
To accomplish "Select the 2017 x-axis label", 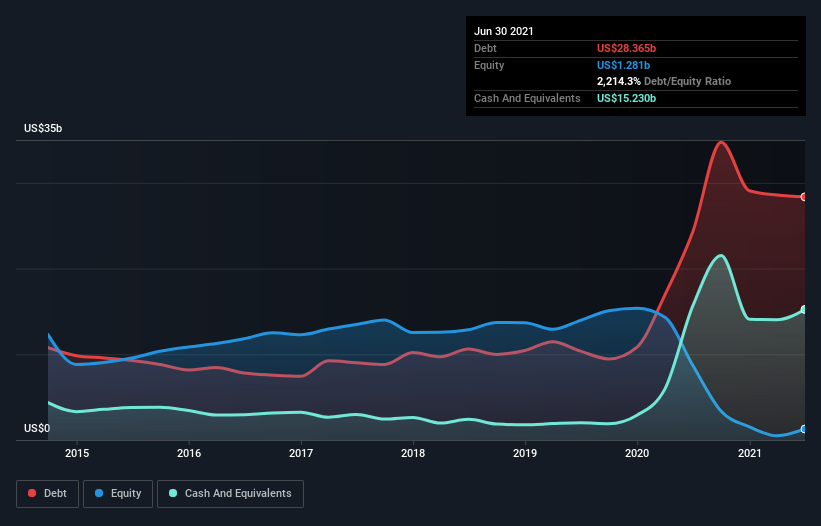I will click(301, 454).
